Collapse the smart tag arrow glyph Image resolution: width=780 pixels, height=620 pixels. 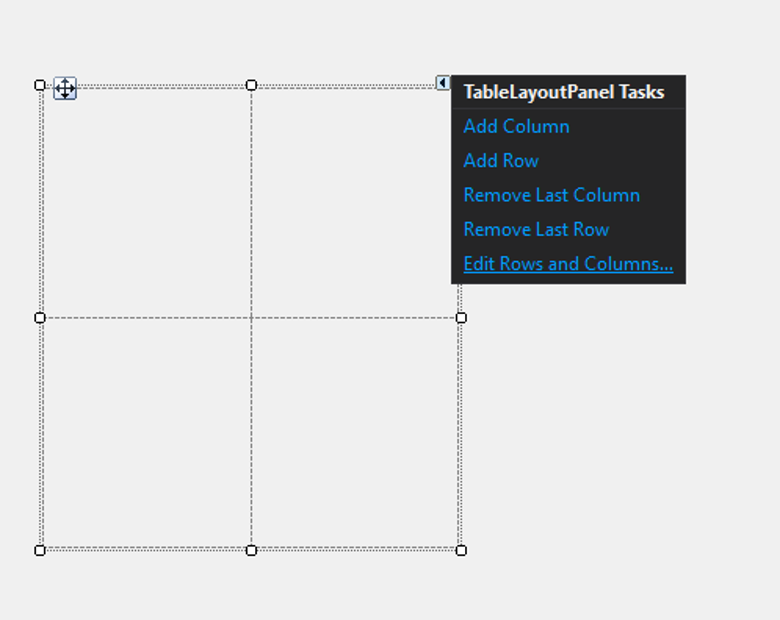[x=443, y=83]
